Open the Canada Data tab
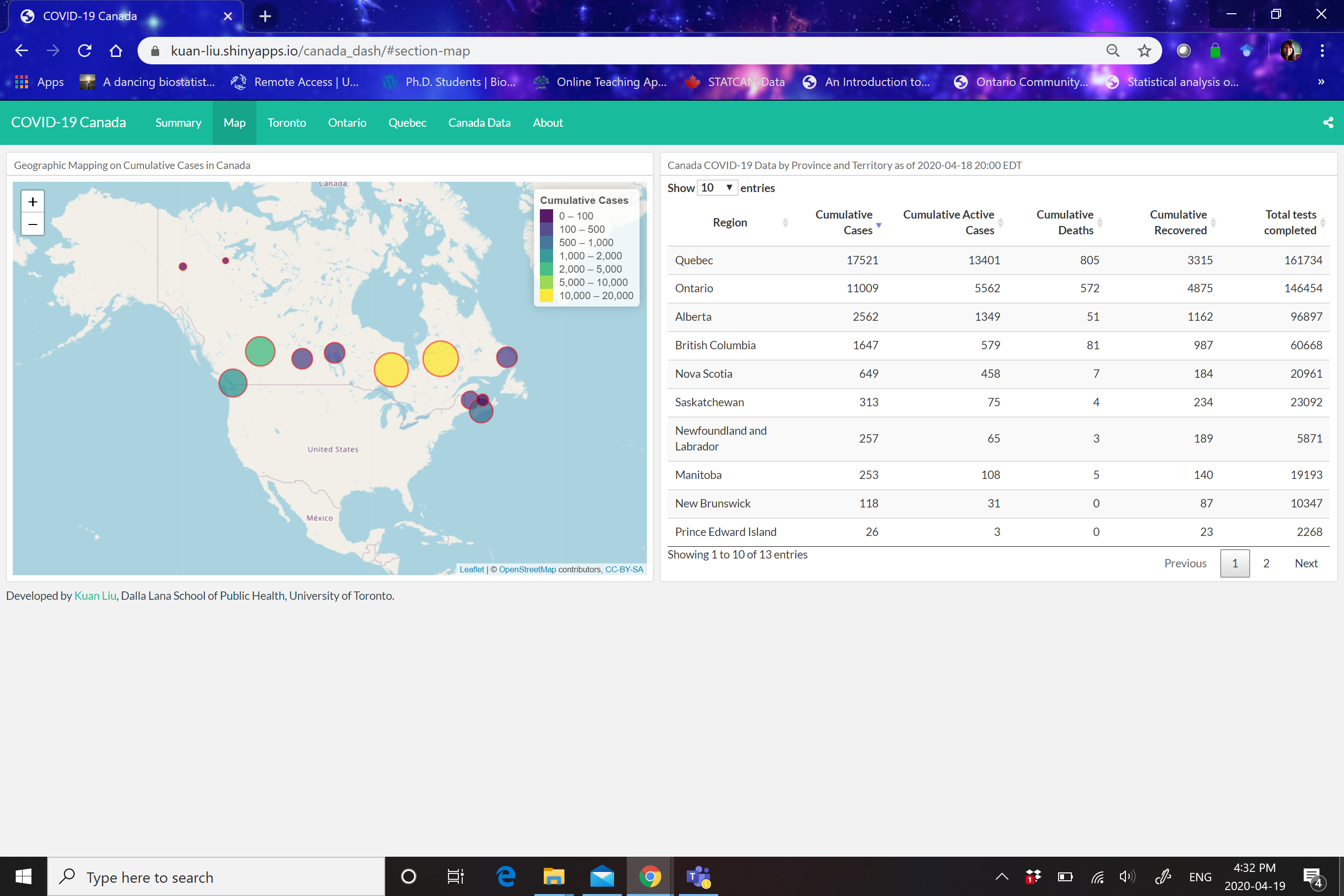The height and width of the screenshot is (896, 1344). click(x=479, y=123)
